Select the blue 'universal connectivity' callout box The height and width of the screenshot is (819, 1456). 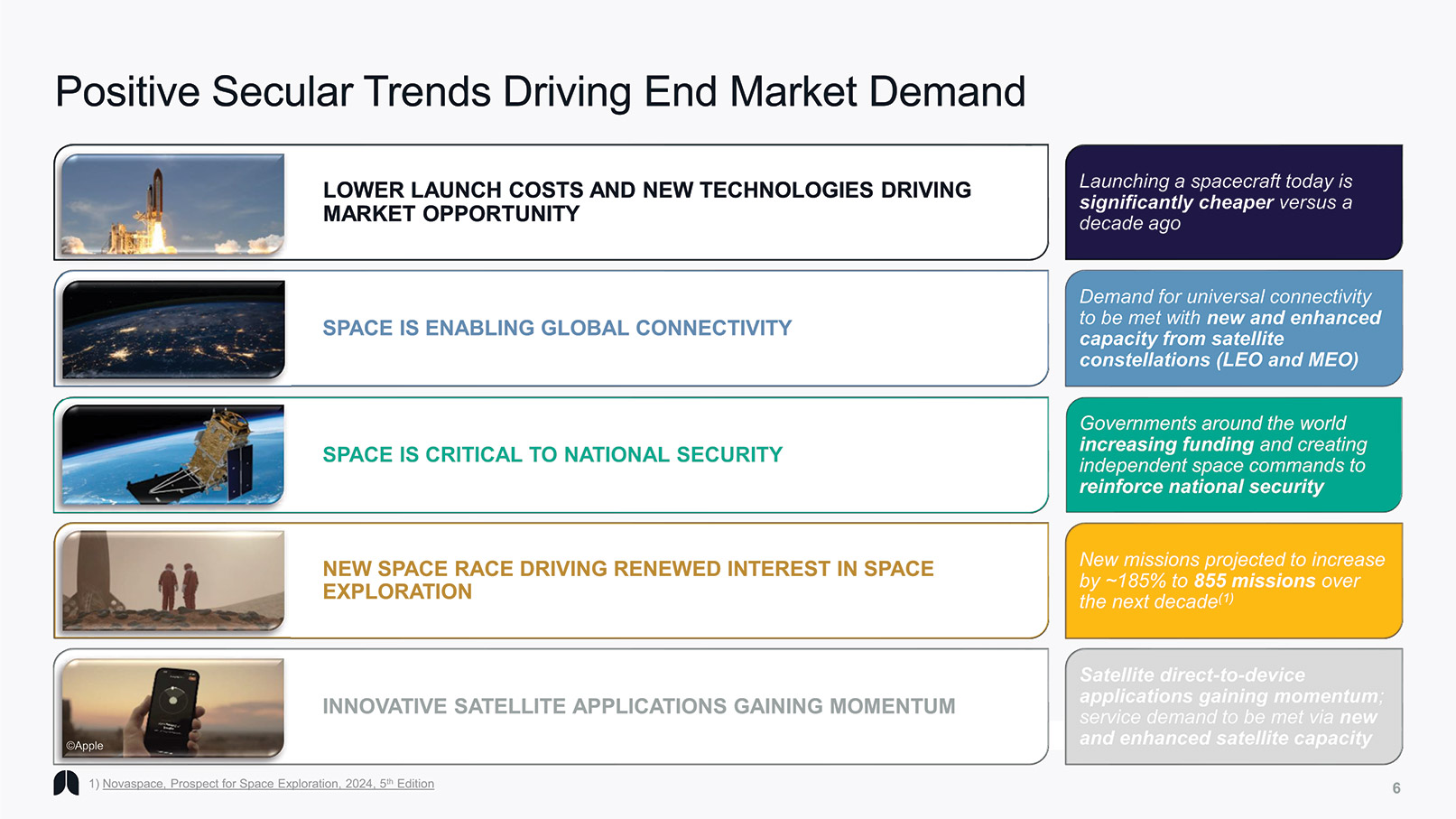point(1233,328)
